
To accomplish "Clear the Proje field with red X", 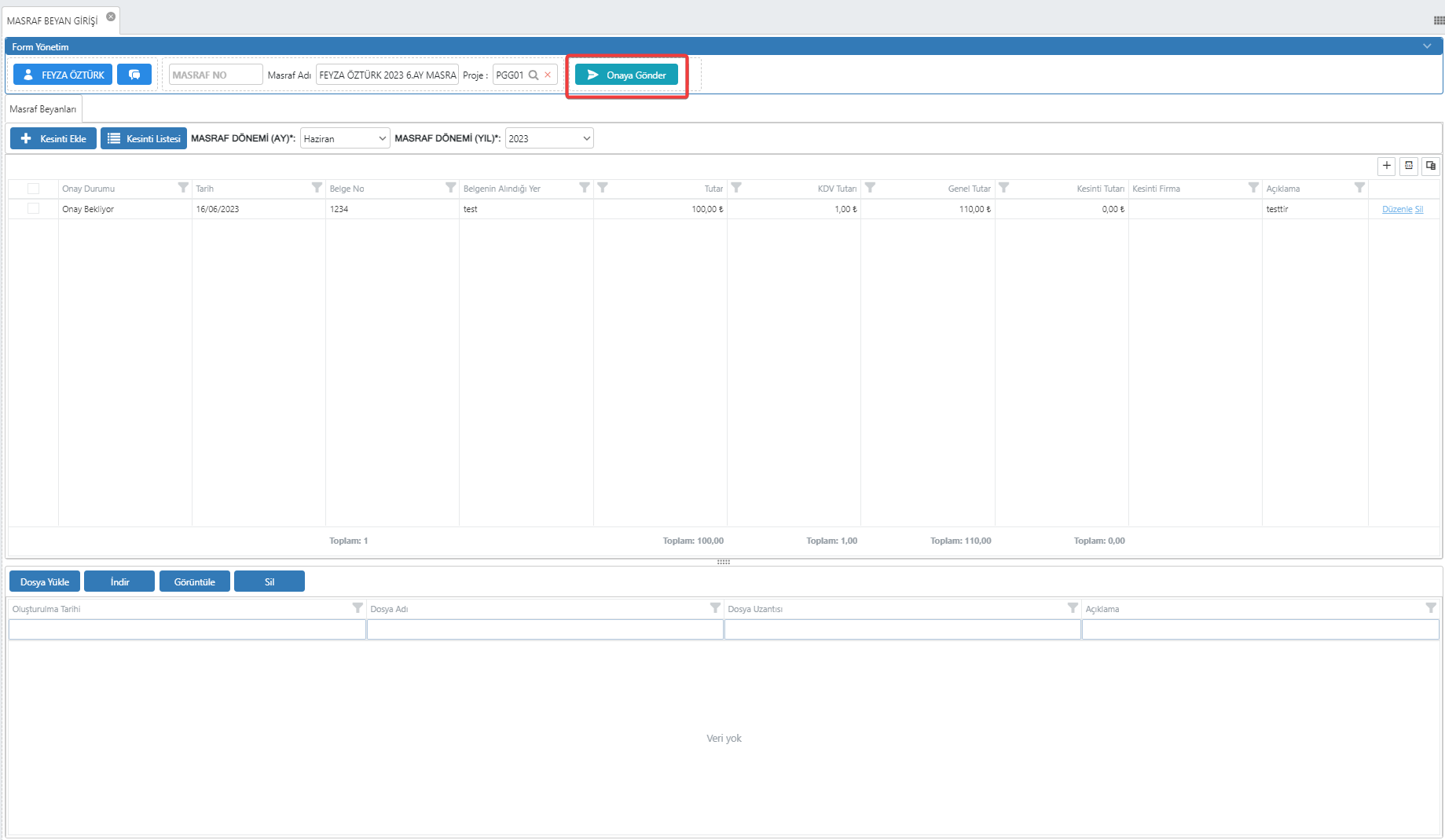I will coord(548,75).
